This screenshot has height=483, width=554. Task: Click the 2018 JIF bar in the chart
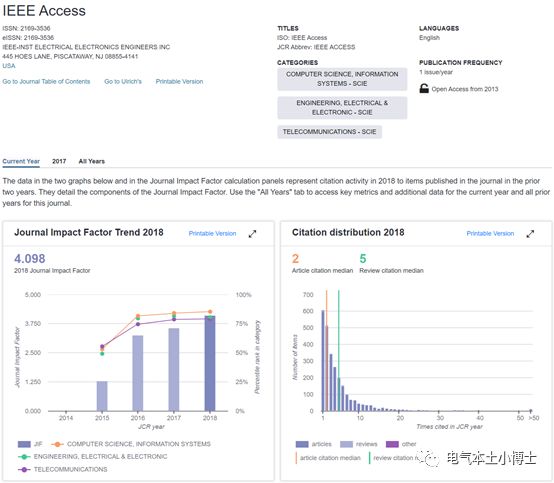[x=210, y=363]
